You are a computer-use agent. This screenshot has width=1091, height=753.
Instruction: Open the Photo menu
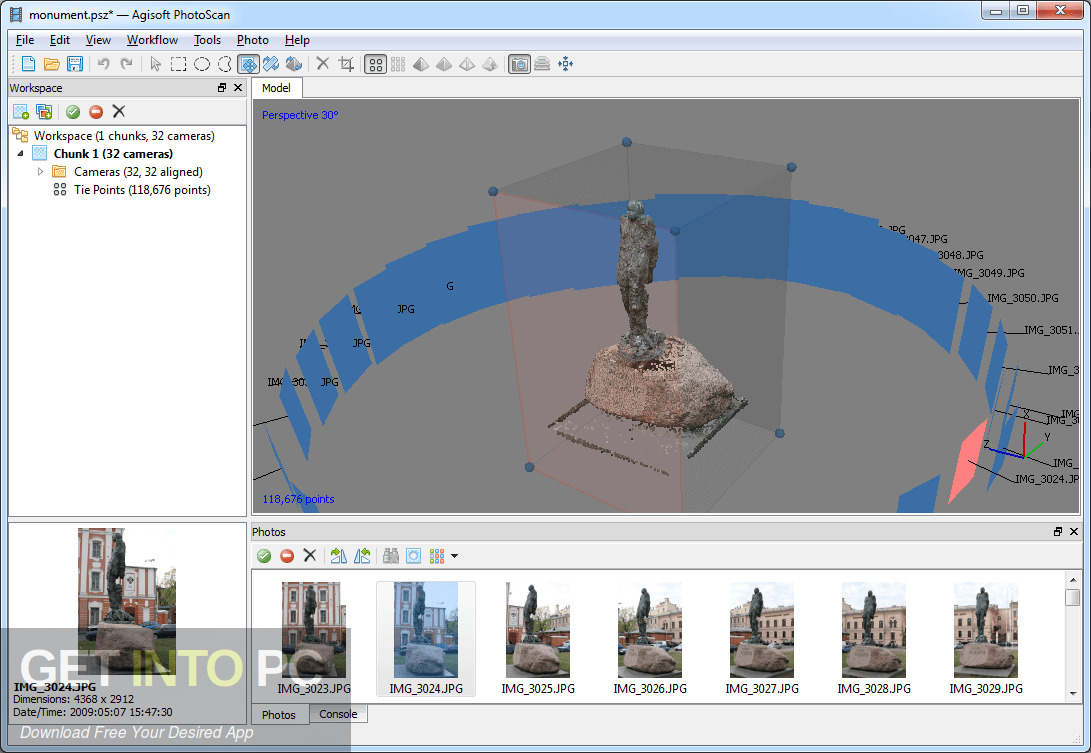coord(253,40)
